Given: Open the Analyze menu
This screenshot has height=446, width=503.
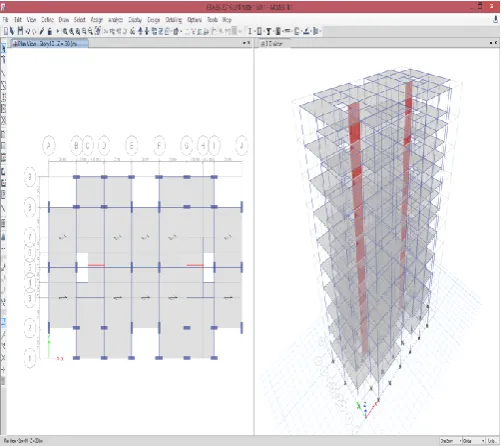Looking at the screenshot, I should click(x=115, y=20).
